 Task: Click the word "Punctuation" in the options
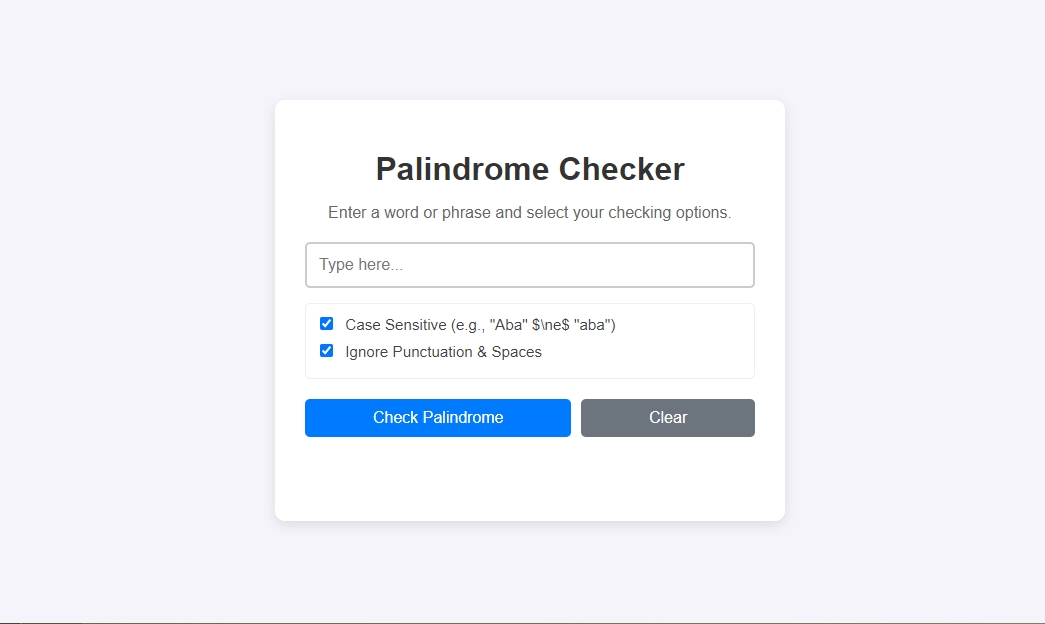(x=433, y=352)
